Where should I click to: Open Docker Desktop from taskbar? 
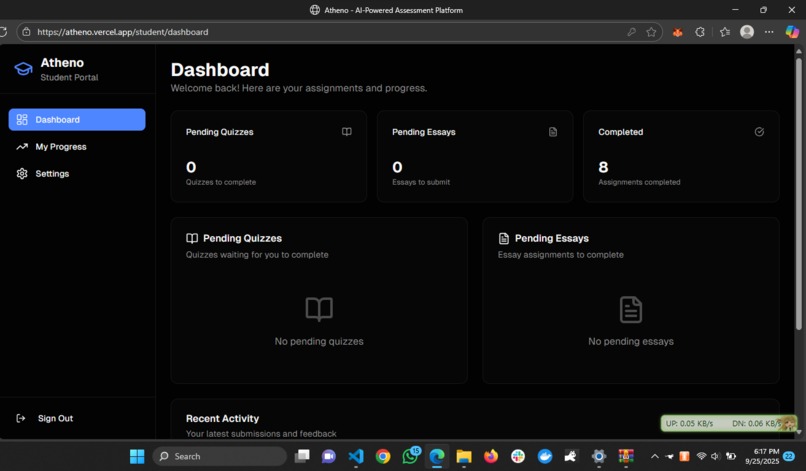(x=545, y=456)
